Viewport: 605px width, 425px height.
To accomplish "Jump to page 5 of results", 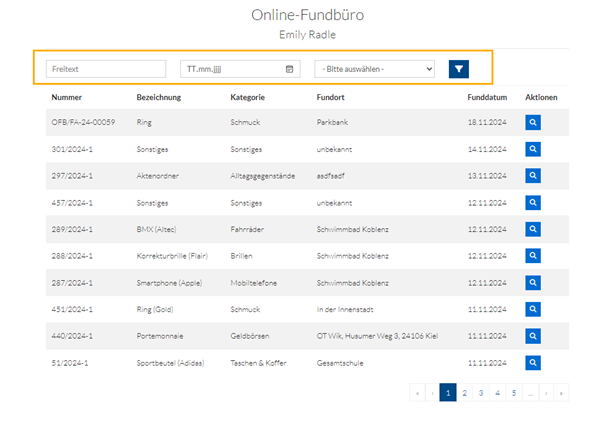I will [x=513, y=393].
